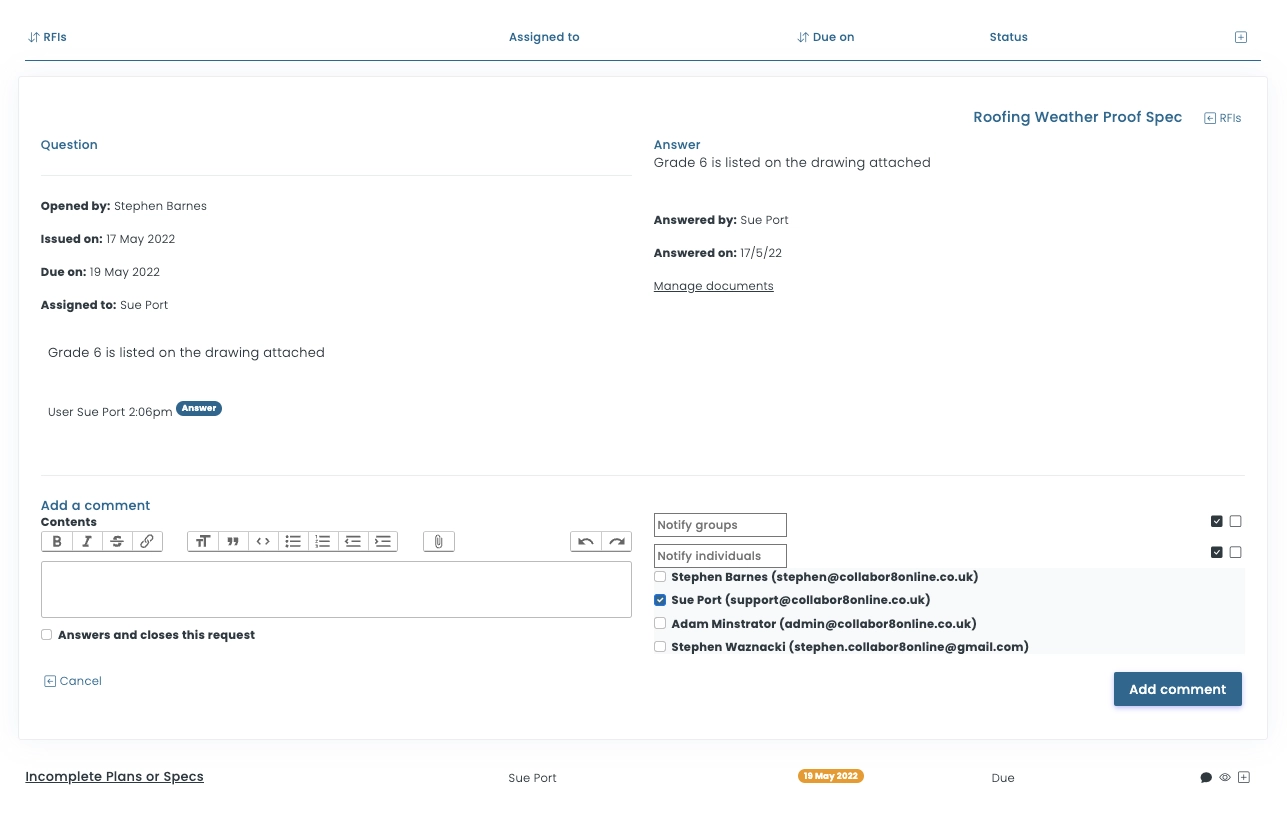Create a numbered list

323,541
